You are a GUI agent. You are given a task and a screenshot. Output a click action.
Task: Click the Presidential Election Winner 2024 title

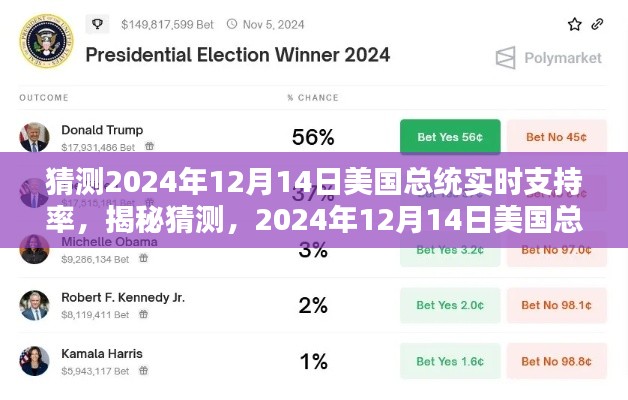point(237,55)
